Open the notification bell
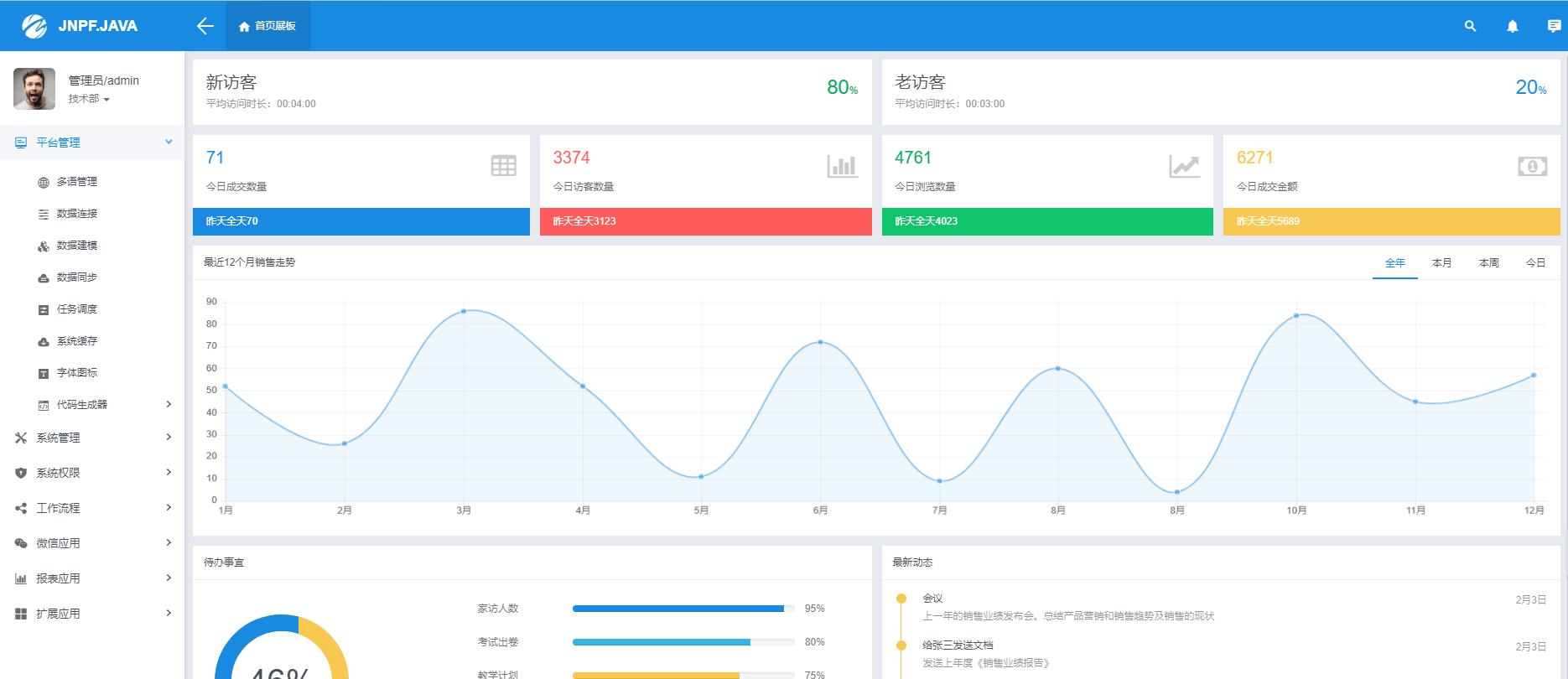This screenshot has width=1568, height=679. [x=1513, y=26]
